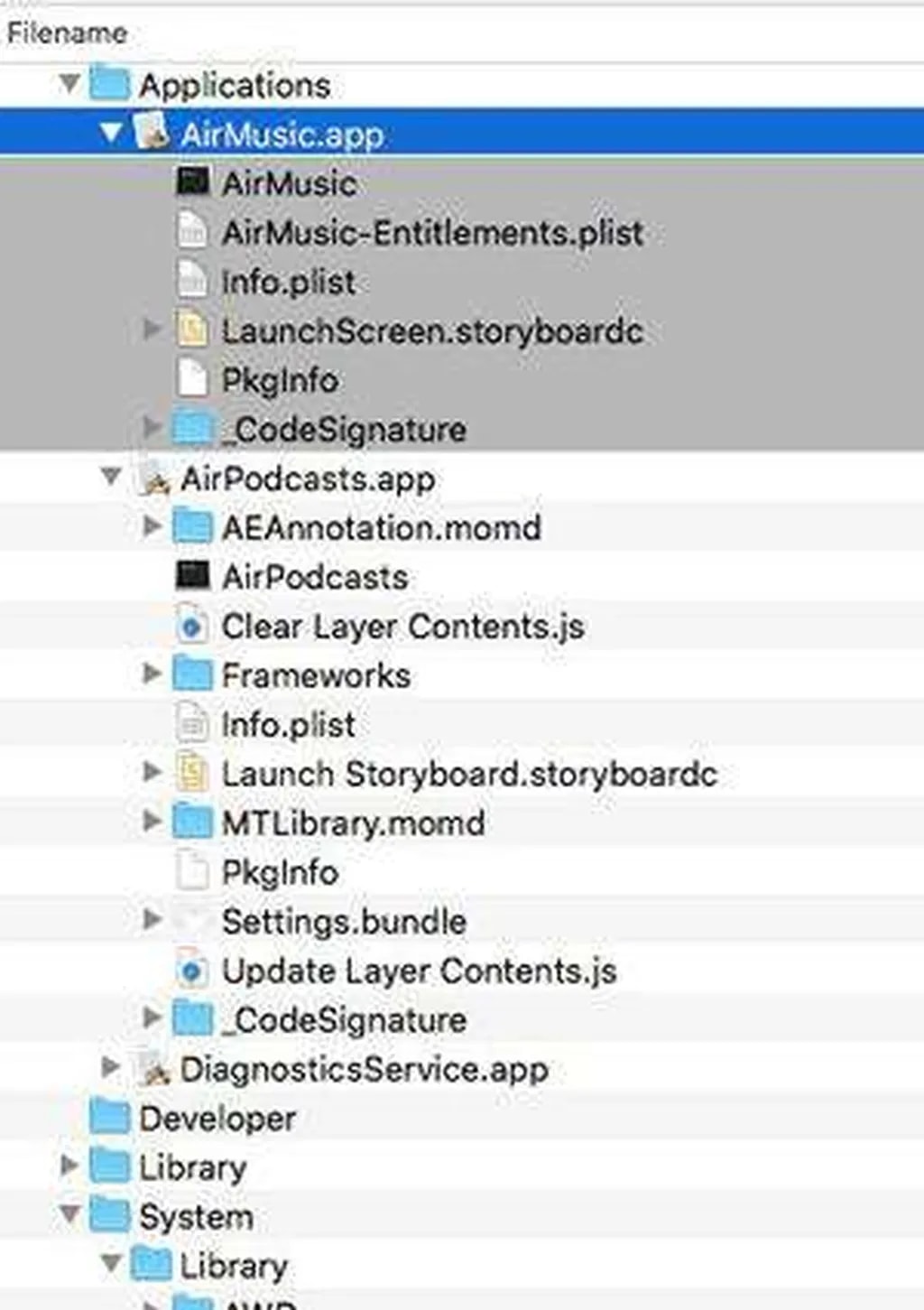Select Info.plist under AirPodcasts.app
The image size is (924, 1310).
[x=288, y=724]
